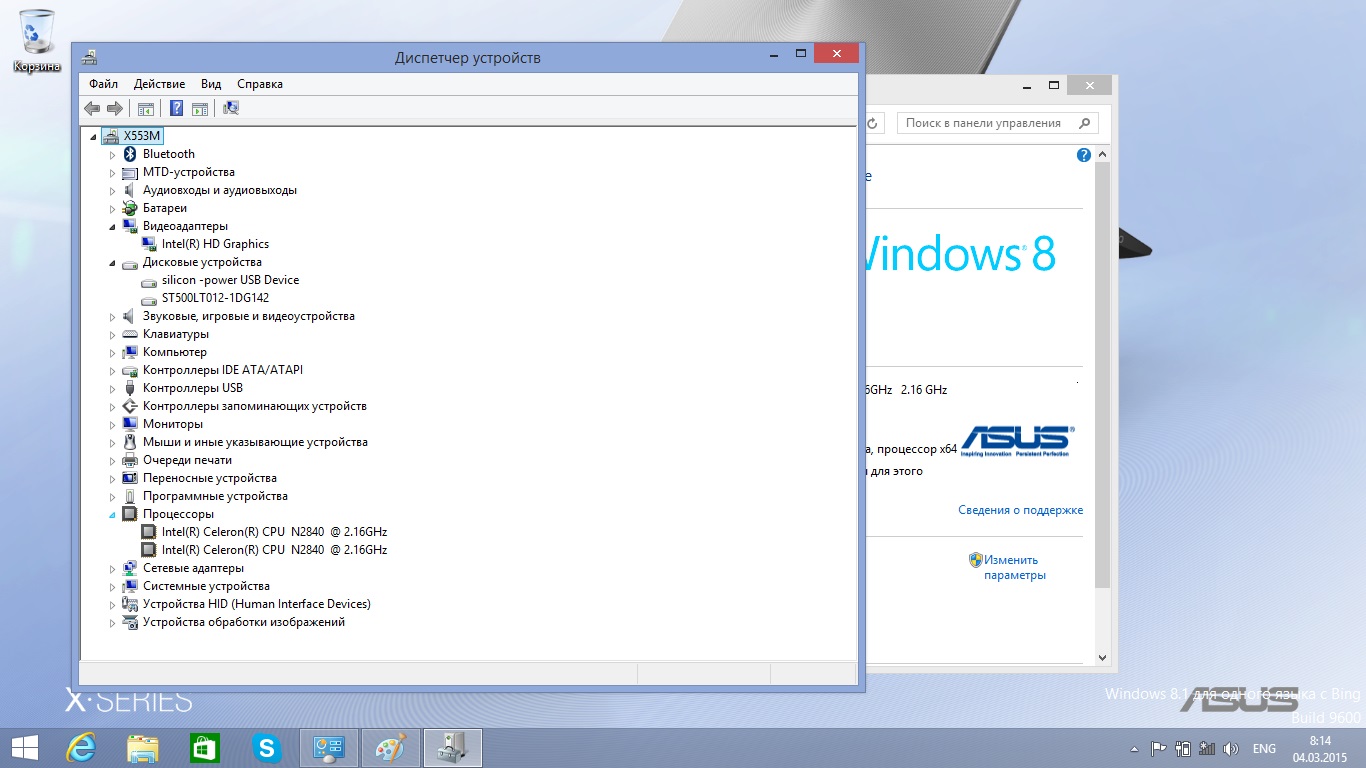Open the Вид menu
Screen dimensions: 1366x768
[x=211, y=84]
